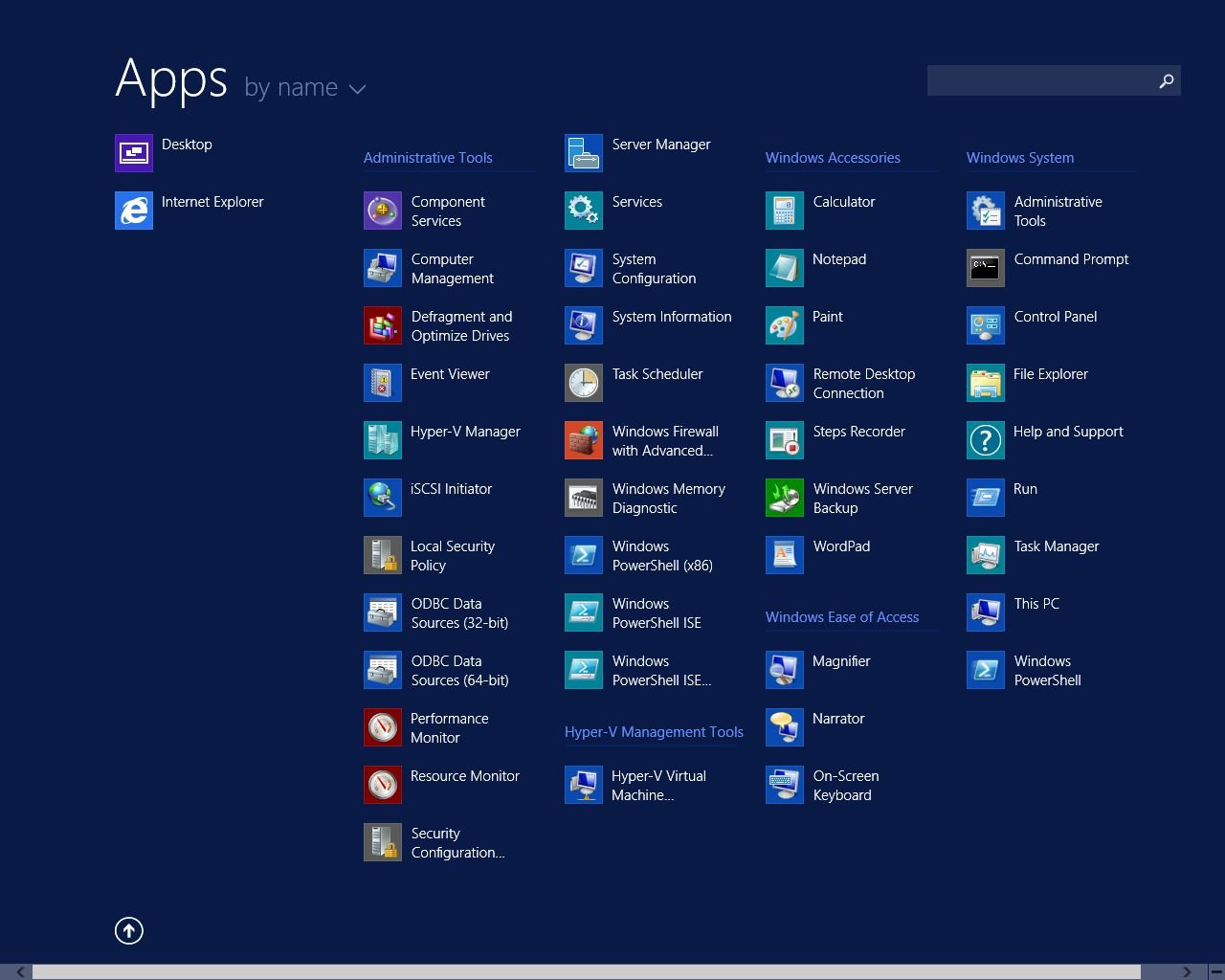Open Help and Support icon
This screenshot has height=980, width=1225.
point(986,440)
